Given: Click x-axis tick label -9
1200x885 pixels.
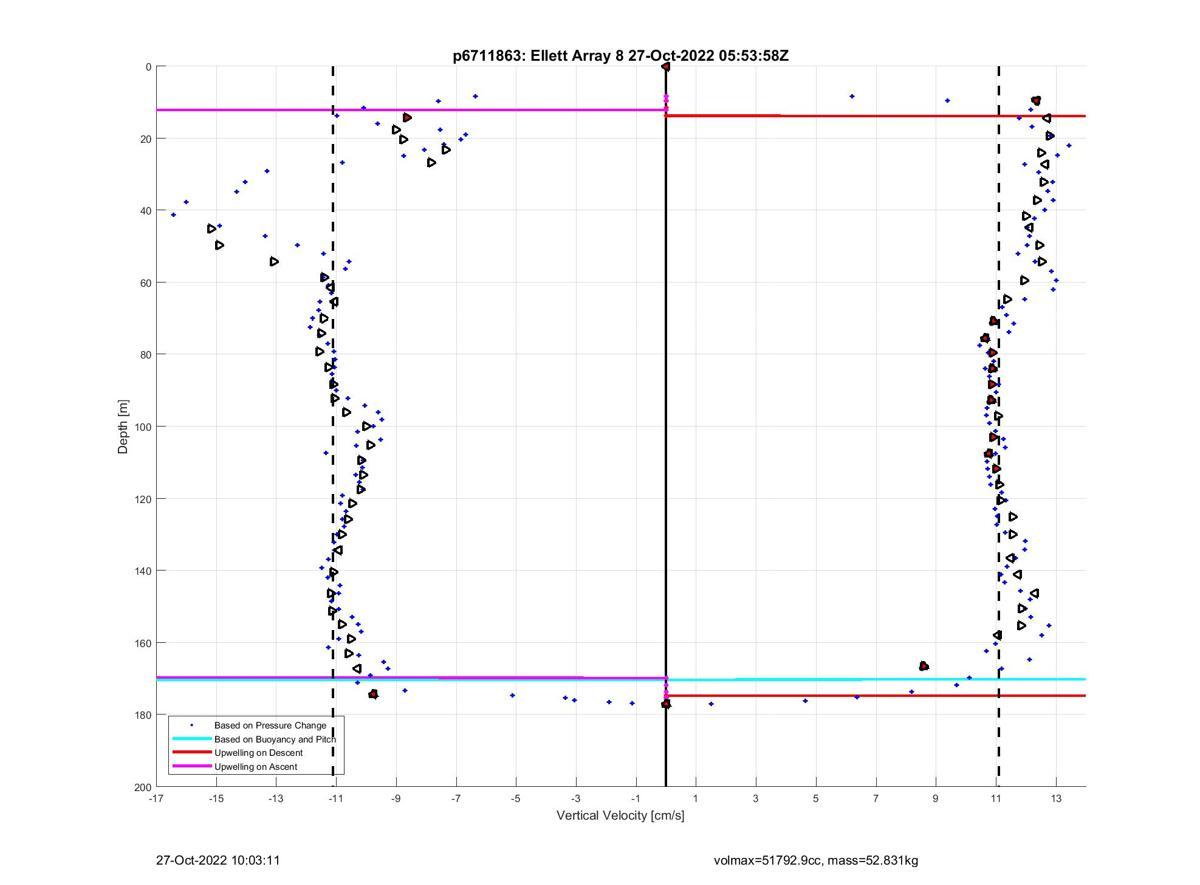Looking at the screenshot, I should [396, 797].
